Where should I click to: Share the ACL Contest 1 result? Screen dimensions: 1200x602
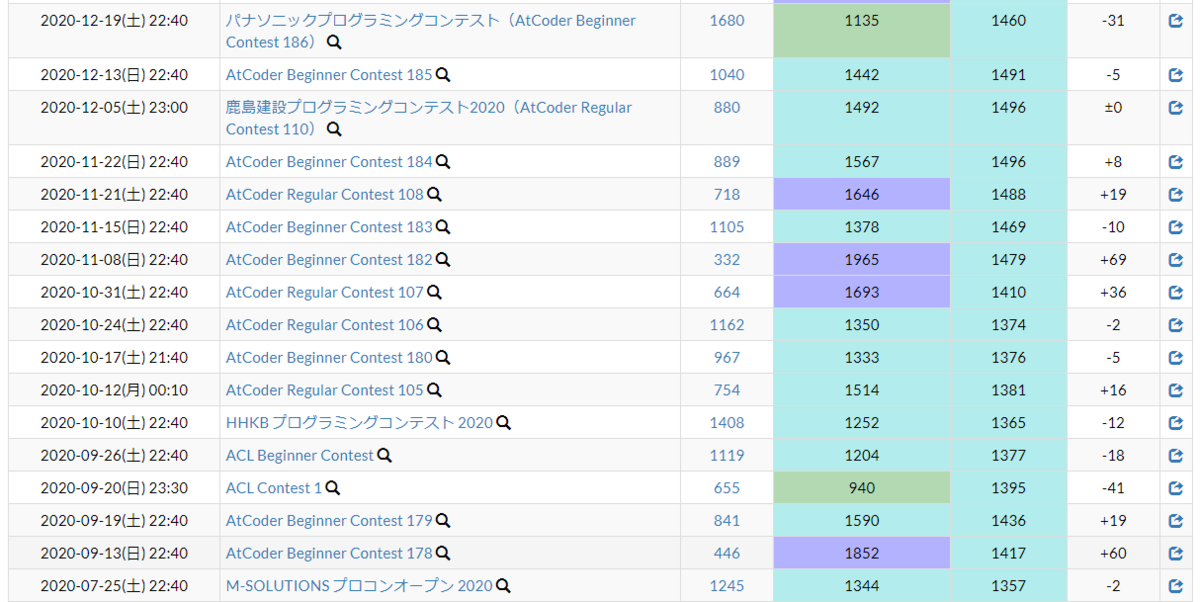1176,488
